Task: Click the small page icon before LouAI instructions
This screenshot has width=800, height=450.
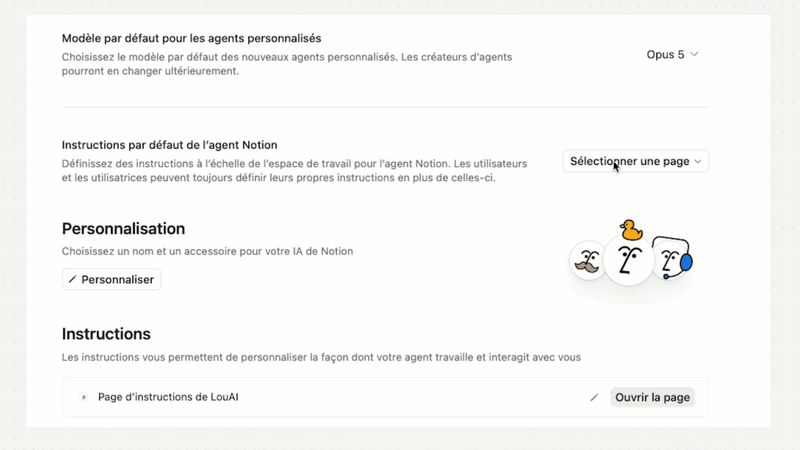Action: (x=84, y=397)
